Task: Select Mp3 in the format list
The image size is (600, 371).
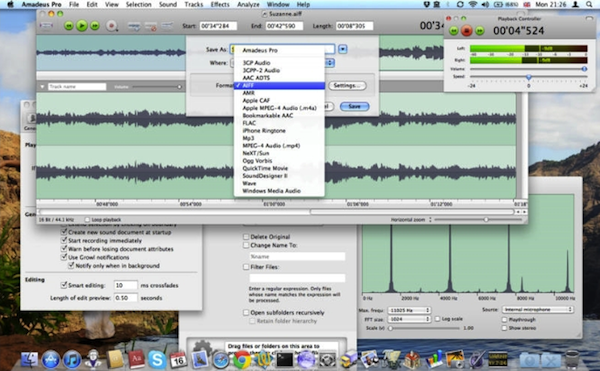Action: click(279, 138)
